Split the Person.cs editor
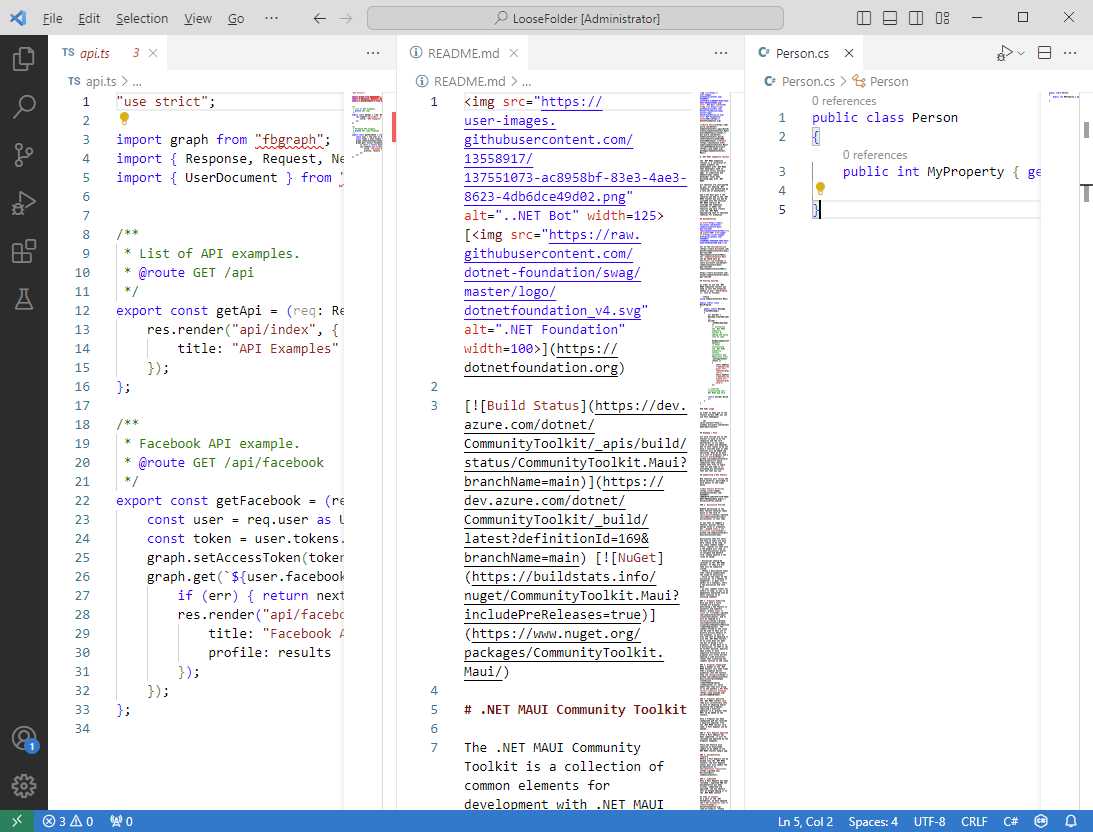This screenshot has width=1093, height=832. tap(1044, 53)
